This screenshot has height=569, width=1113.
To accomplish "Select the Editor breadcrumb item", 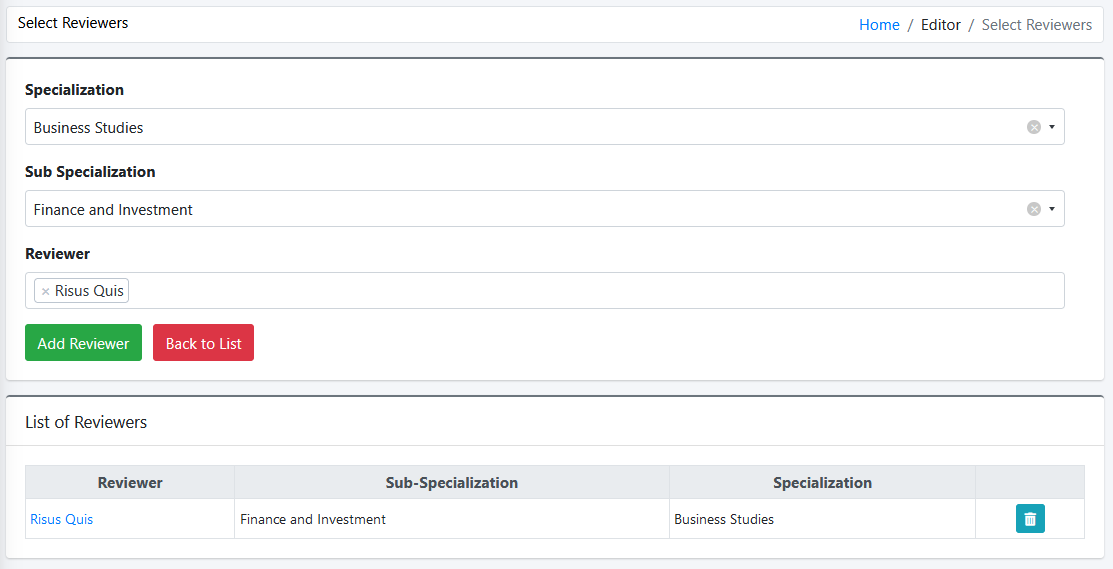I will tap(941, 25).
